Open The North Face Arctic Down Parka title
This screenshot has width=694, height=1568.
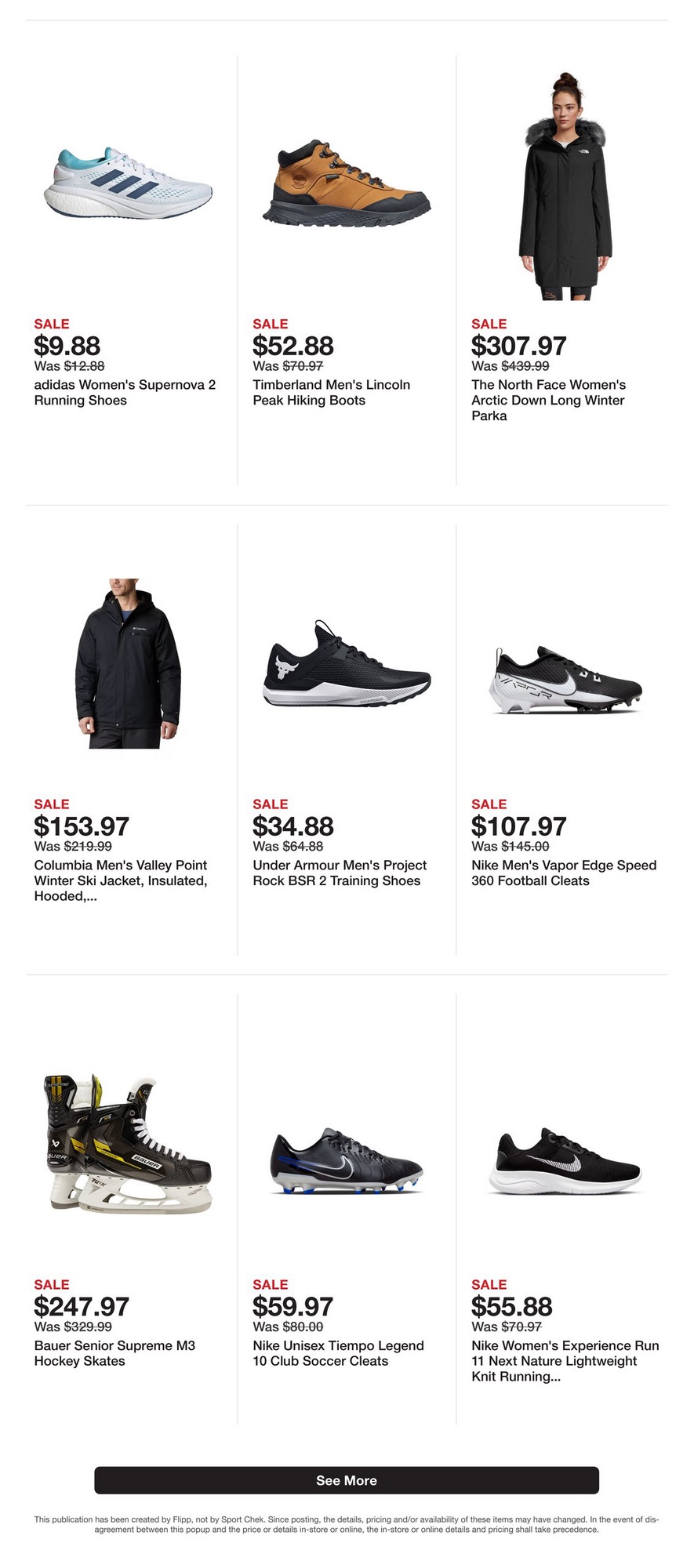548,400
